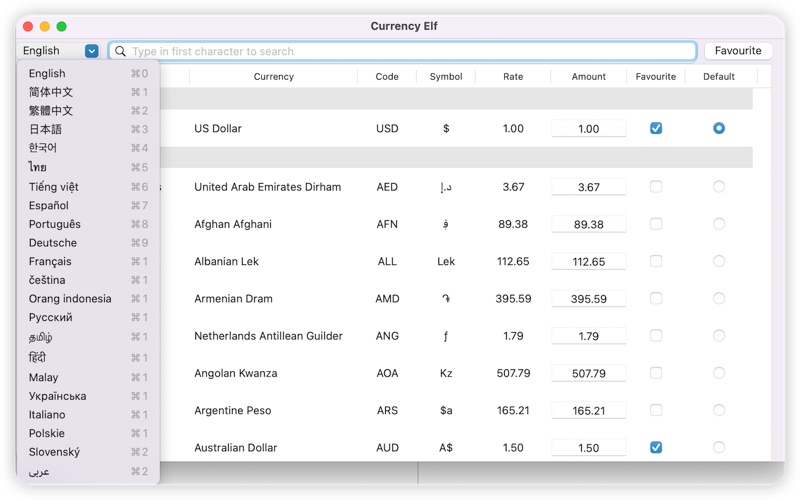Image resolution: width=800 pixels, height=500 pixels.
Task: Click the Rate column header
Action: click(512, 76)
